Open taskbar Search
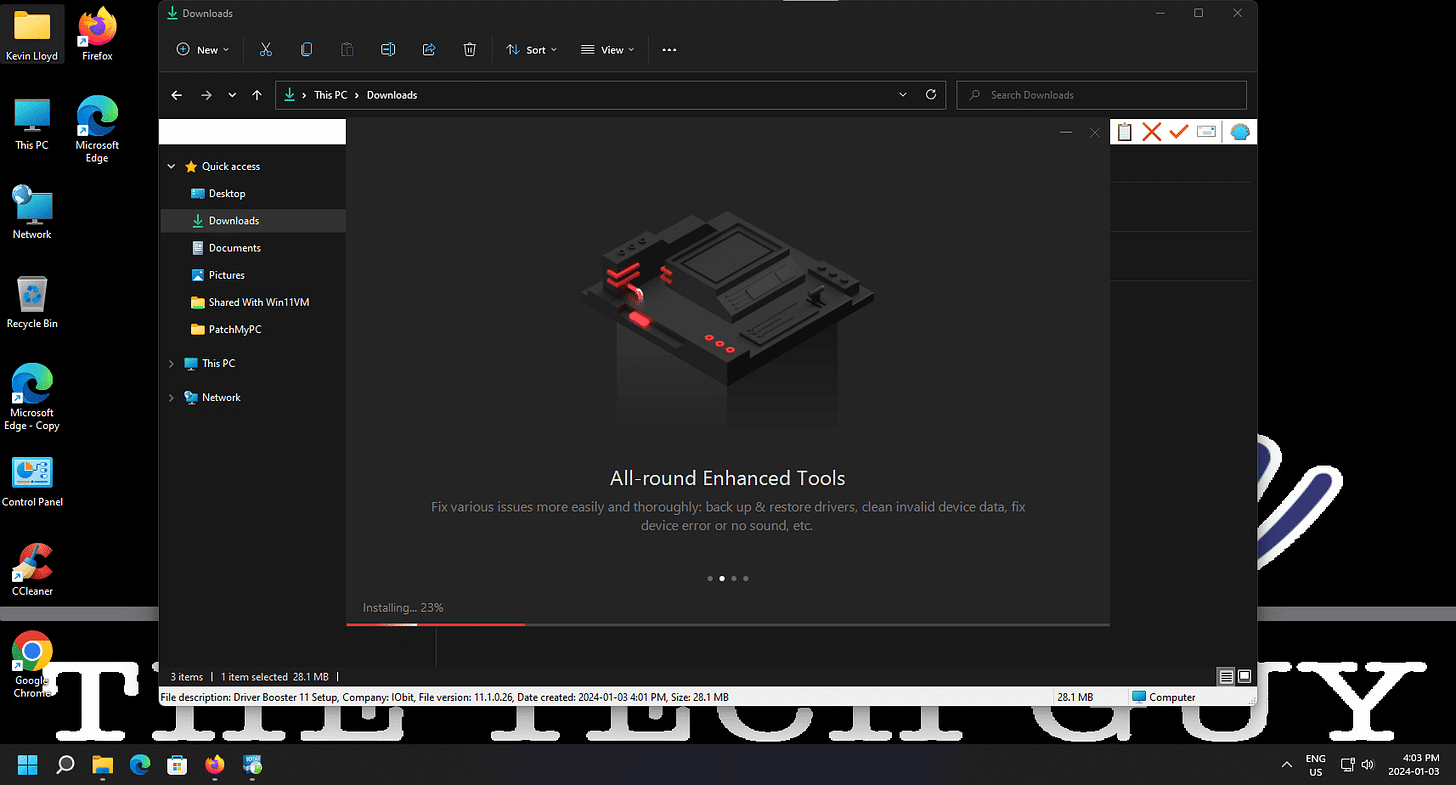Image resolution: width=1456 pixels, height=785 pixels. click(x=65, y=765)
